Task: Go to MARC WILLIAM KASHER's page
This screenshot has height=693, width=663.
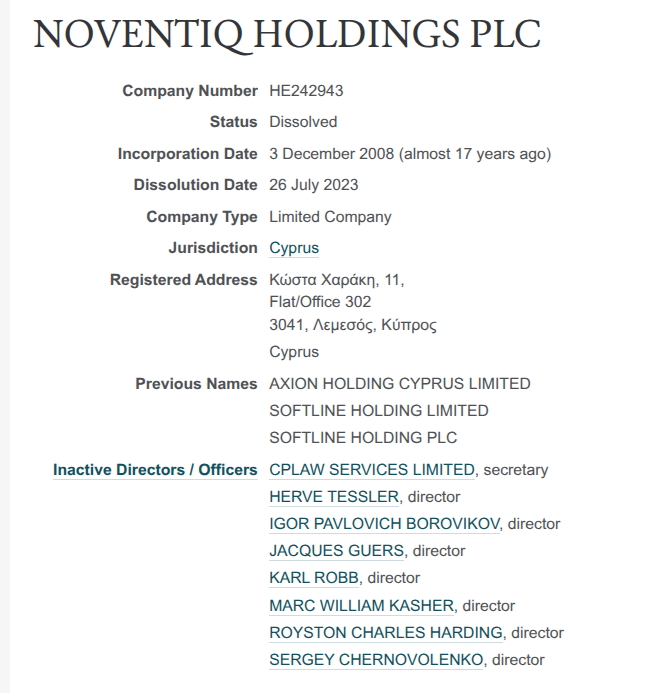Action: pos(361,605)
